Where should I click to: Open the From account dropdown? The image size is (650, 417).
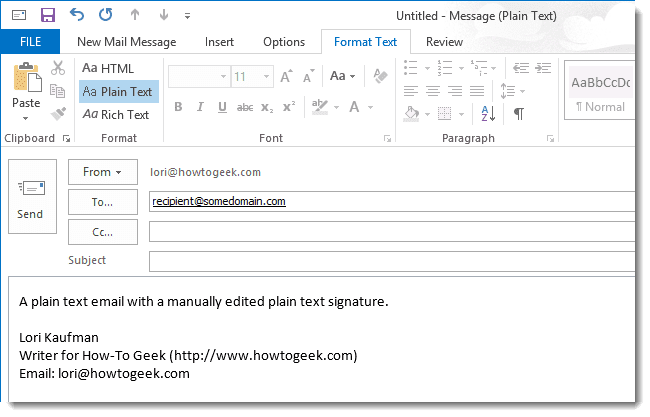click(x=102, y=172)
